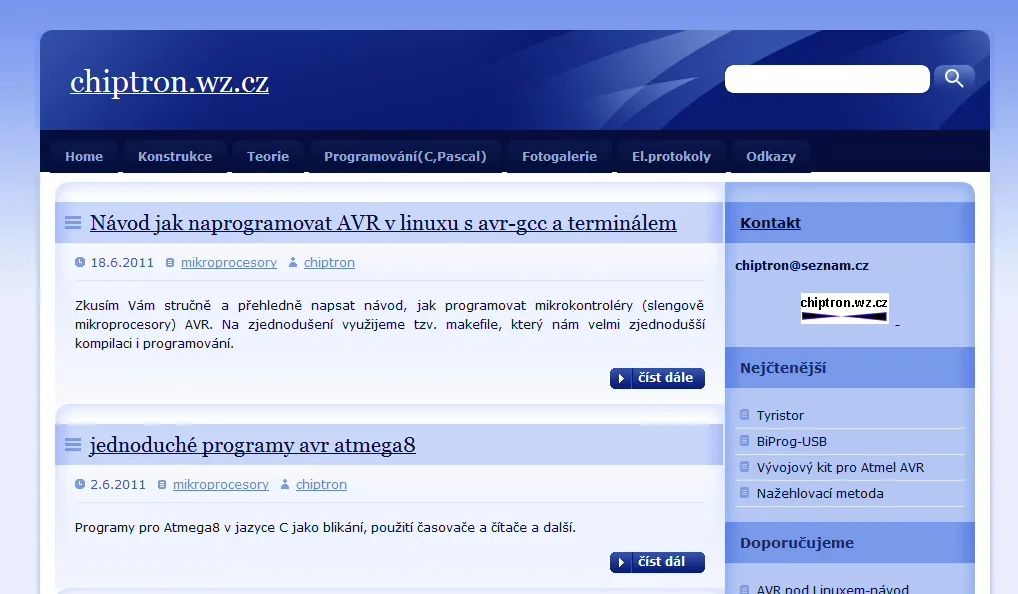Click the magnifier search icon

click(953, 77)
